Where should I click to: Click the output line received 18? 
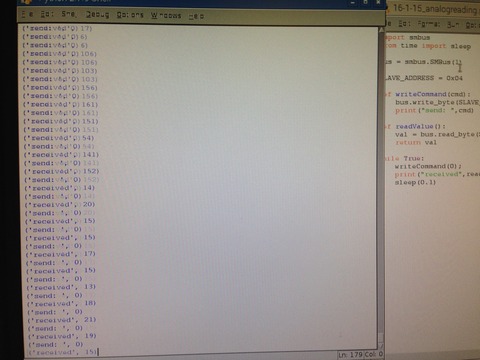click(x=62, y=303)
